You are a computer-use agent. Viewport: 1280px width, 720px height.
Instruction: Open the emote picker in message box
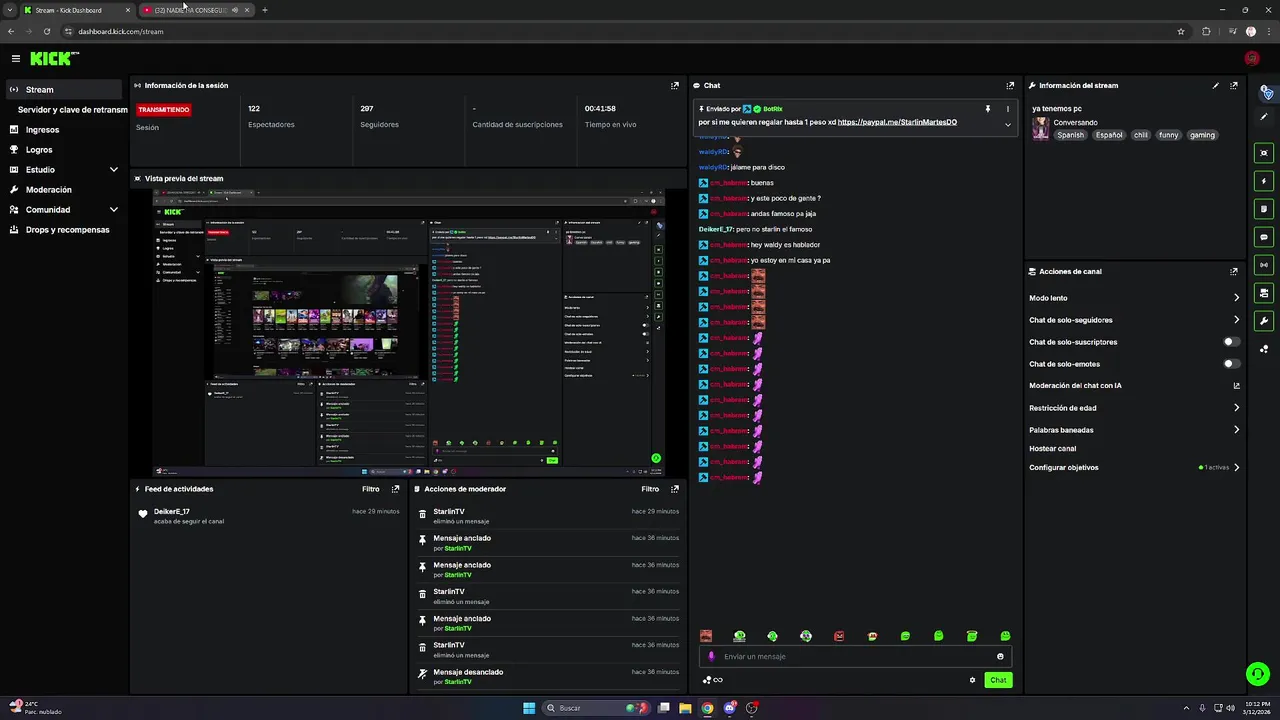(x=1000, y=657)
